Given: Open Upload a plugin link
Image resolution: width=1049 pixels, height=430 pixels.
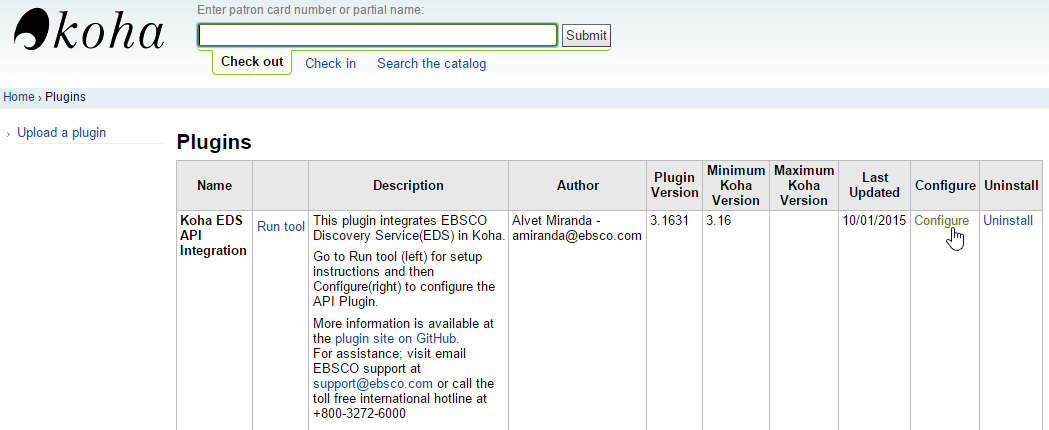Looking at the screenshot, I should [x=62, y=132].
